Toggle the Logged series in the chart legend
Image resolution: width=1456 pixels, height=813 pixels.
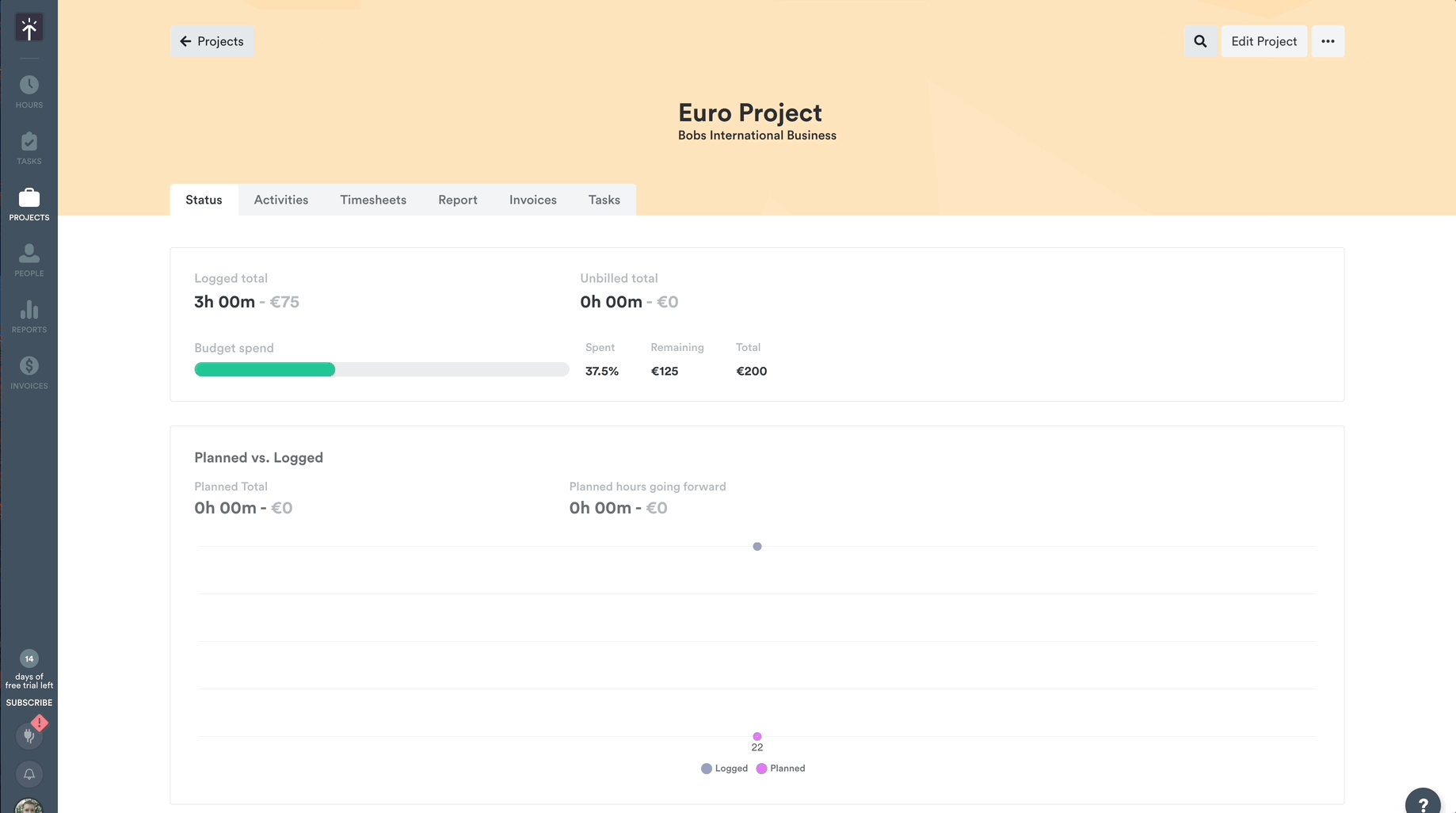pyautogui.click(x=723, y=768)
